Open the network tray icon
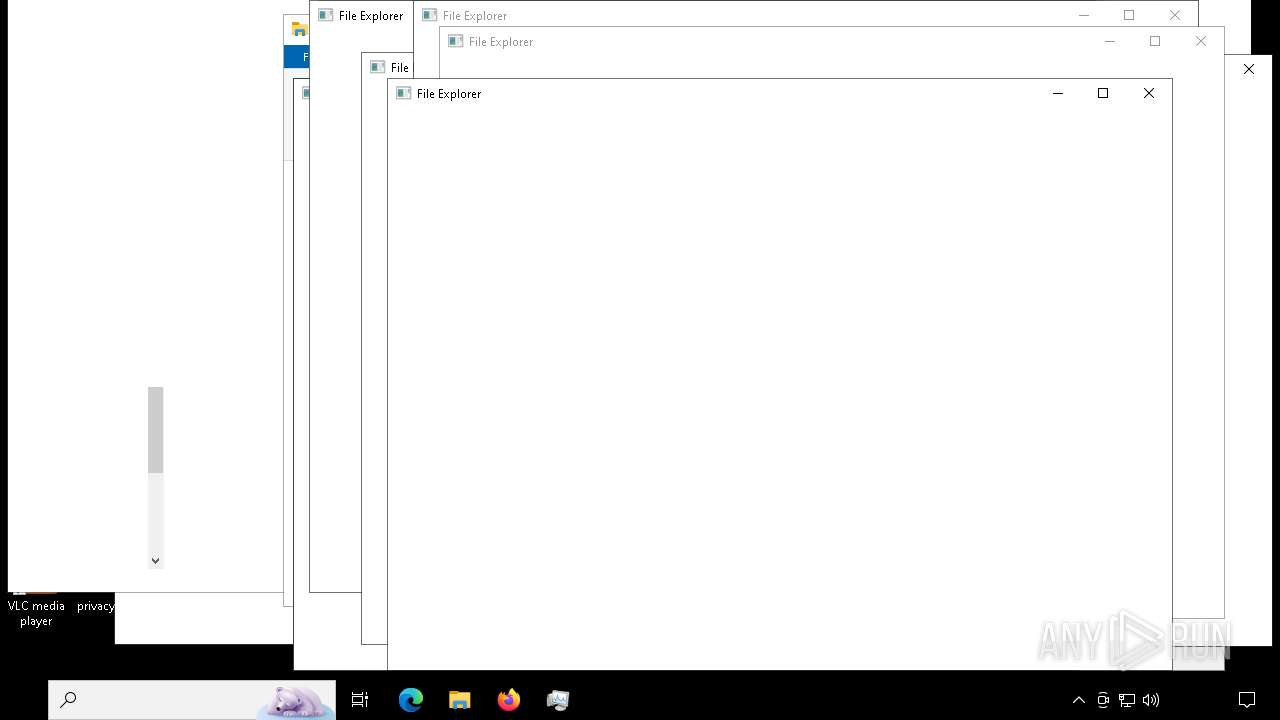Viewport: 1280px width, 720px height. 1127,700
